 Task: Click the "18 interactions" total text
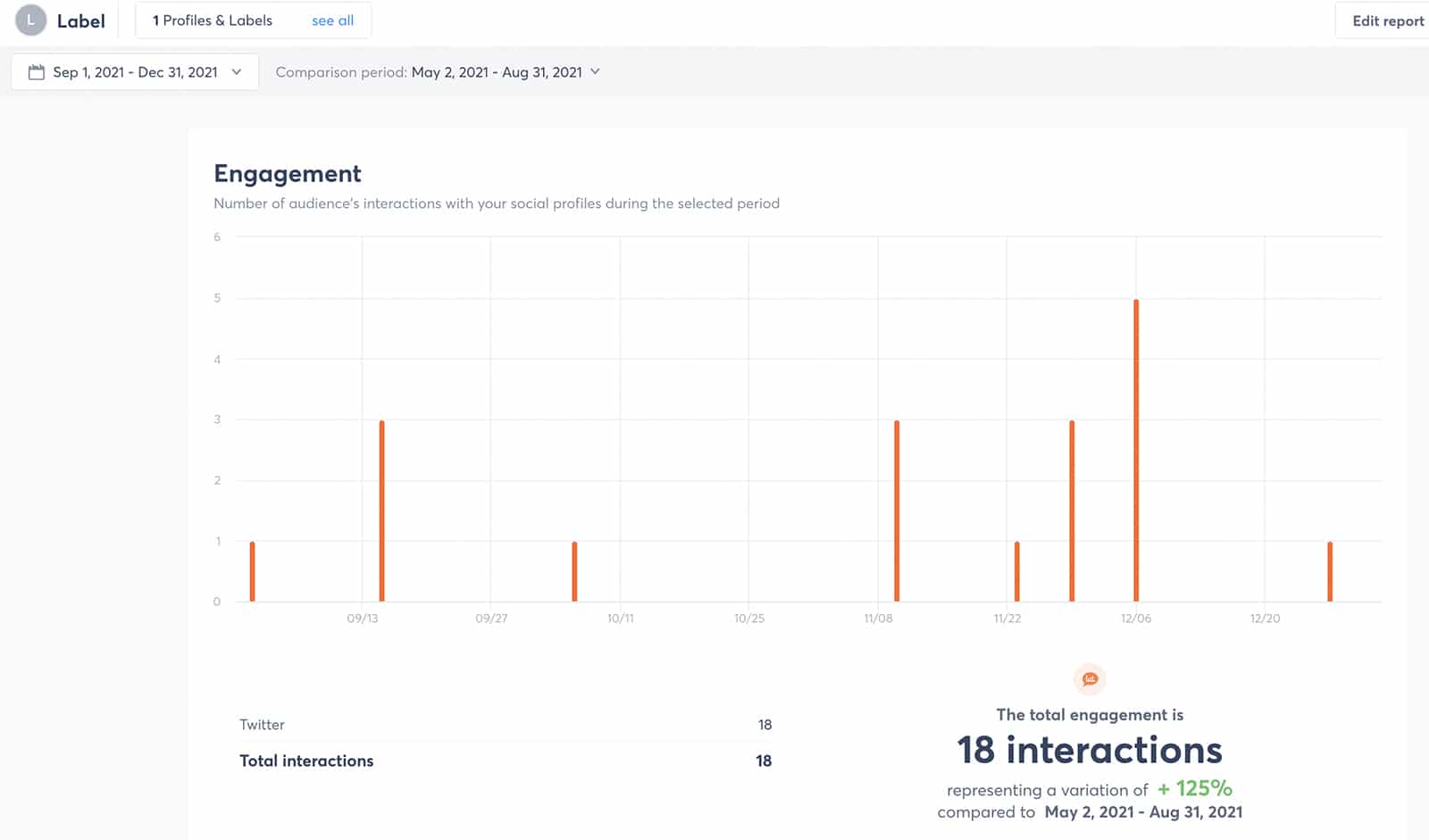point(1090,751)
